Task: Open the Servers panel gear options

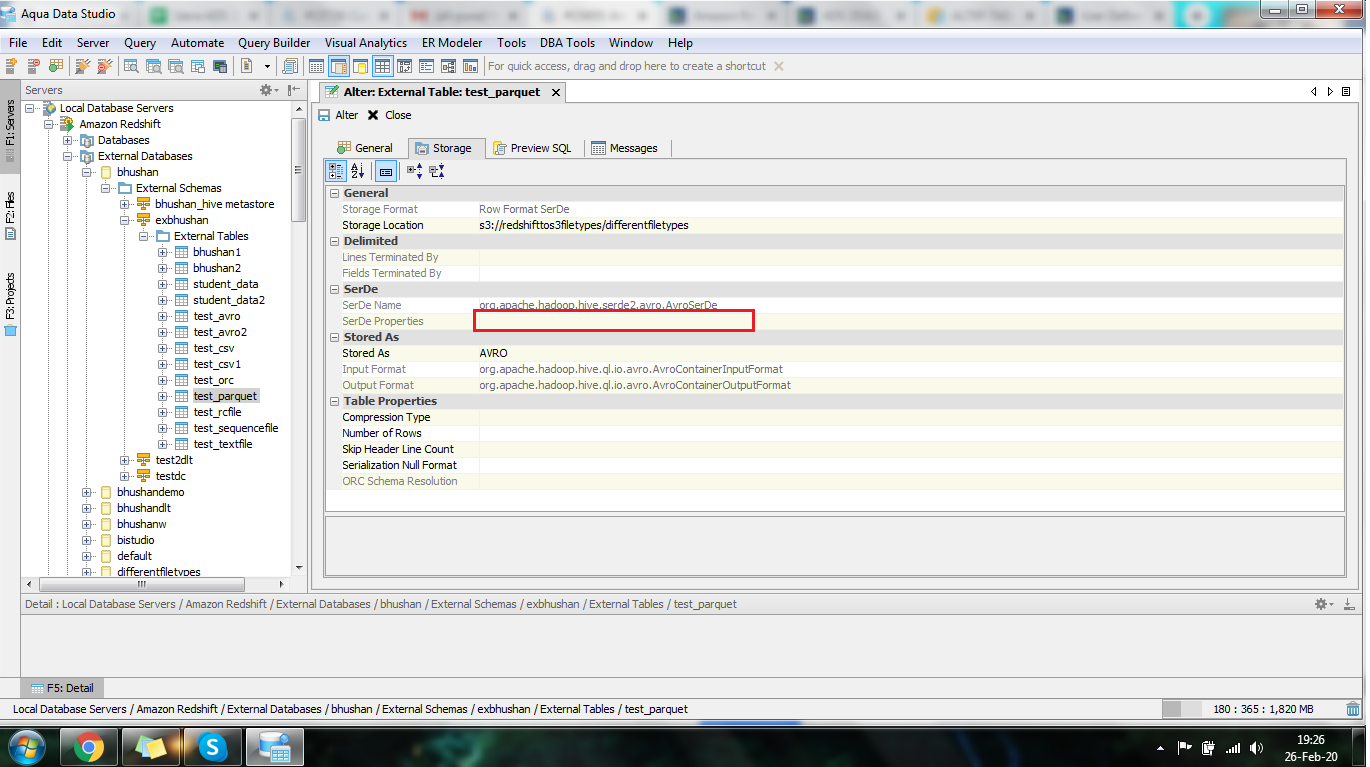Action: point(268,90)
